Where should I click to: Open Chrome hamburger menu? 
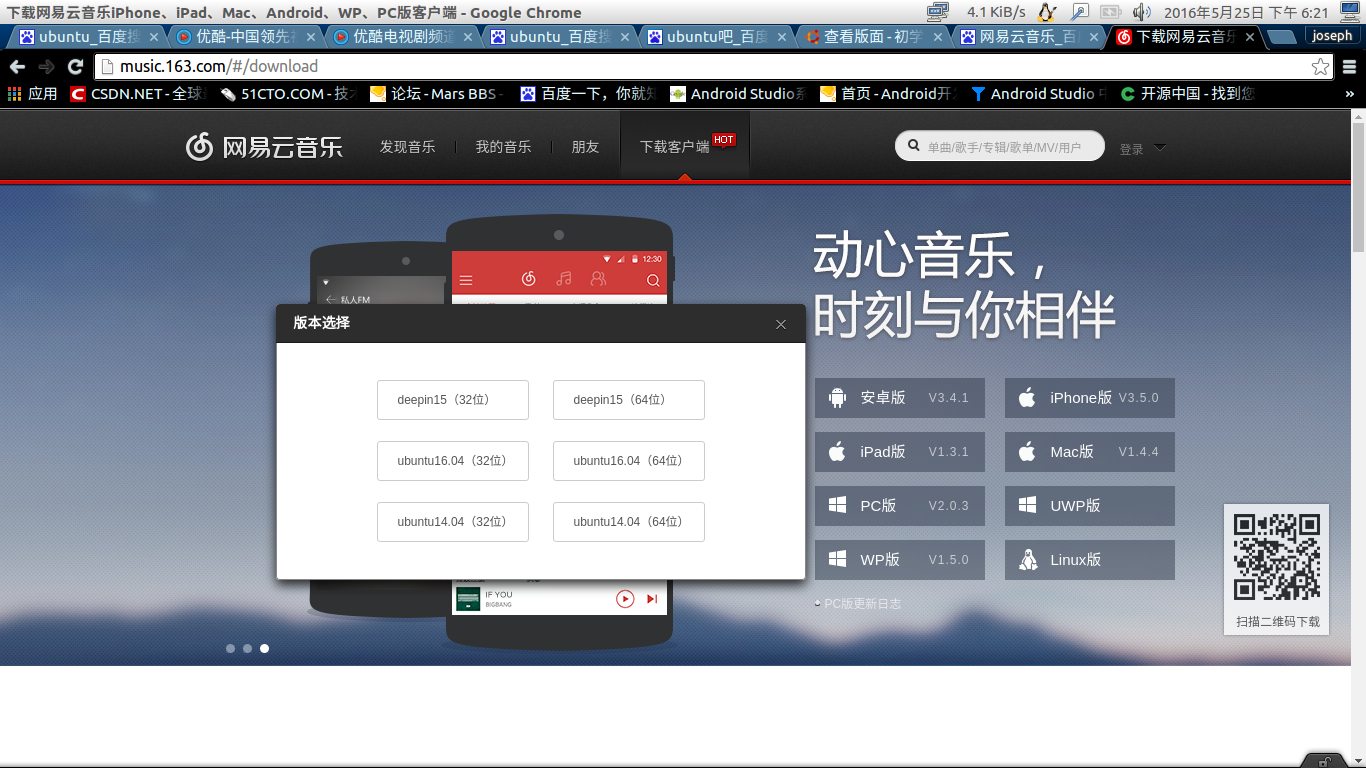(x=1349, y=67)
